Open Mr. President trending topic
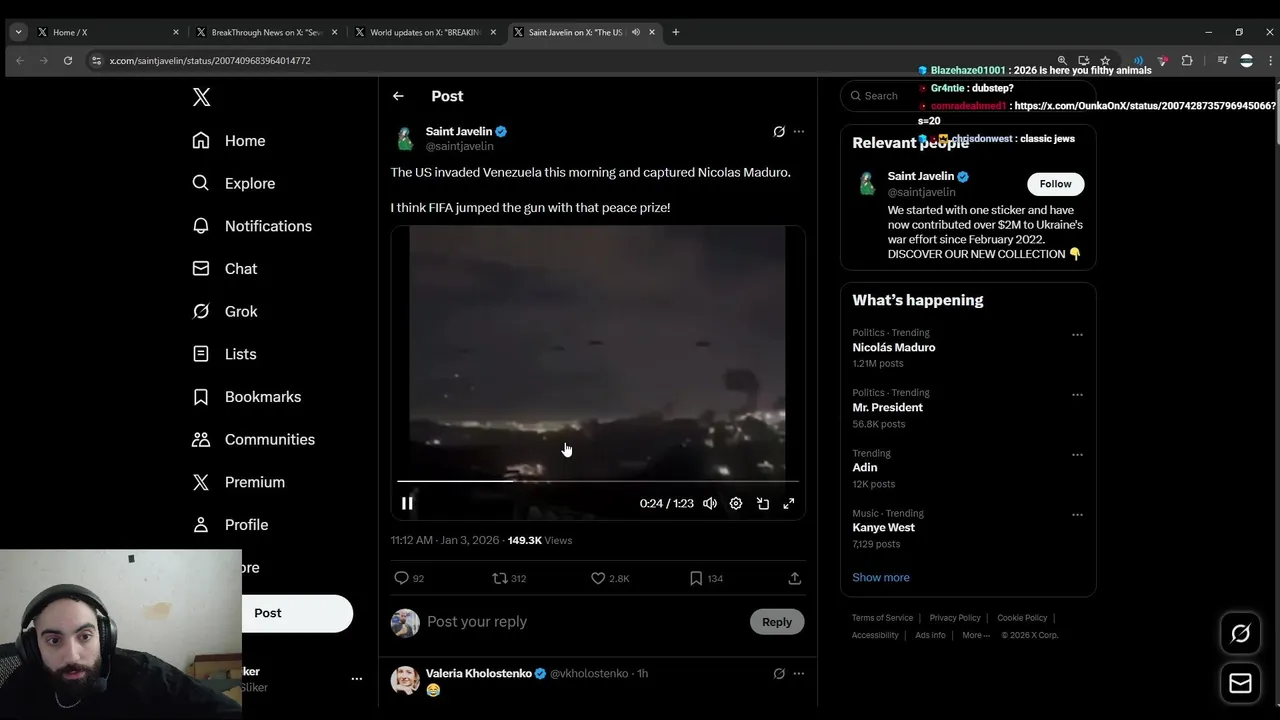 [887, 408]
